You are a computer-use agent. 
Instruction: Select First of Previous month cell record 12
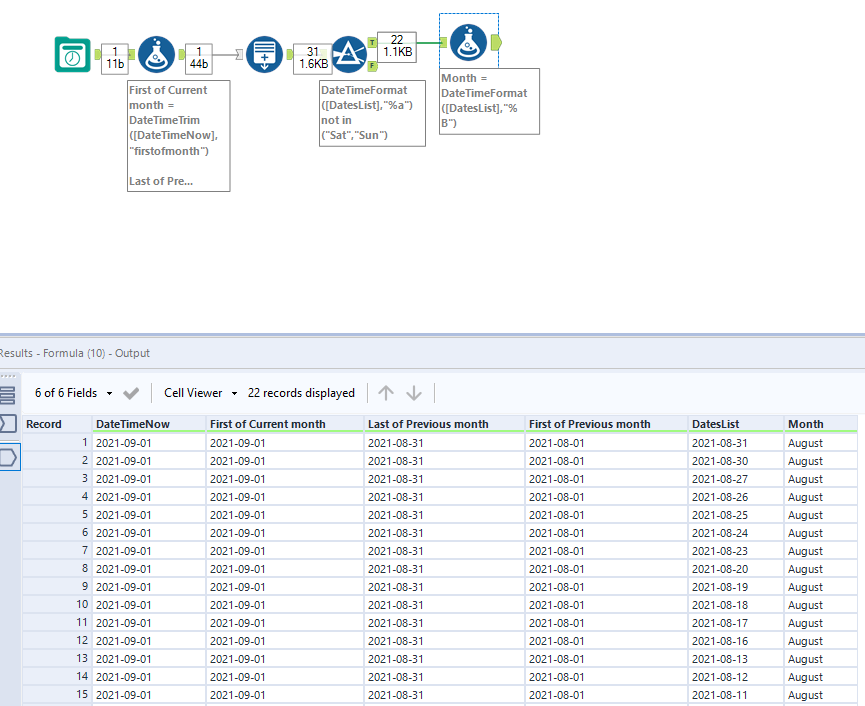click(x=607, y=641)
